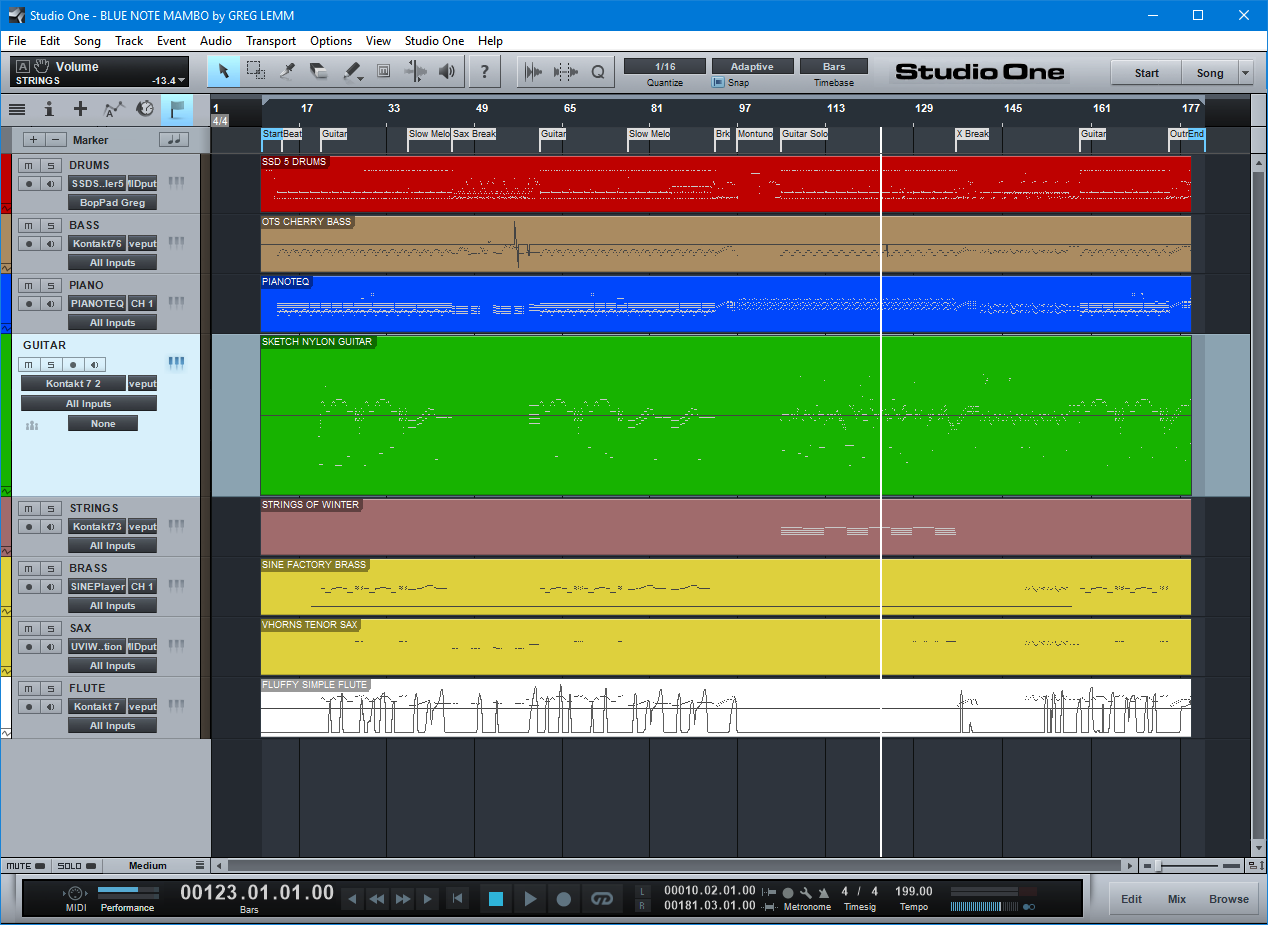Open the Kontakt76 instrument selector on BASS

pyautogui.click(x=97, y=243)
